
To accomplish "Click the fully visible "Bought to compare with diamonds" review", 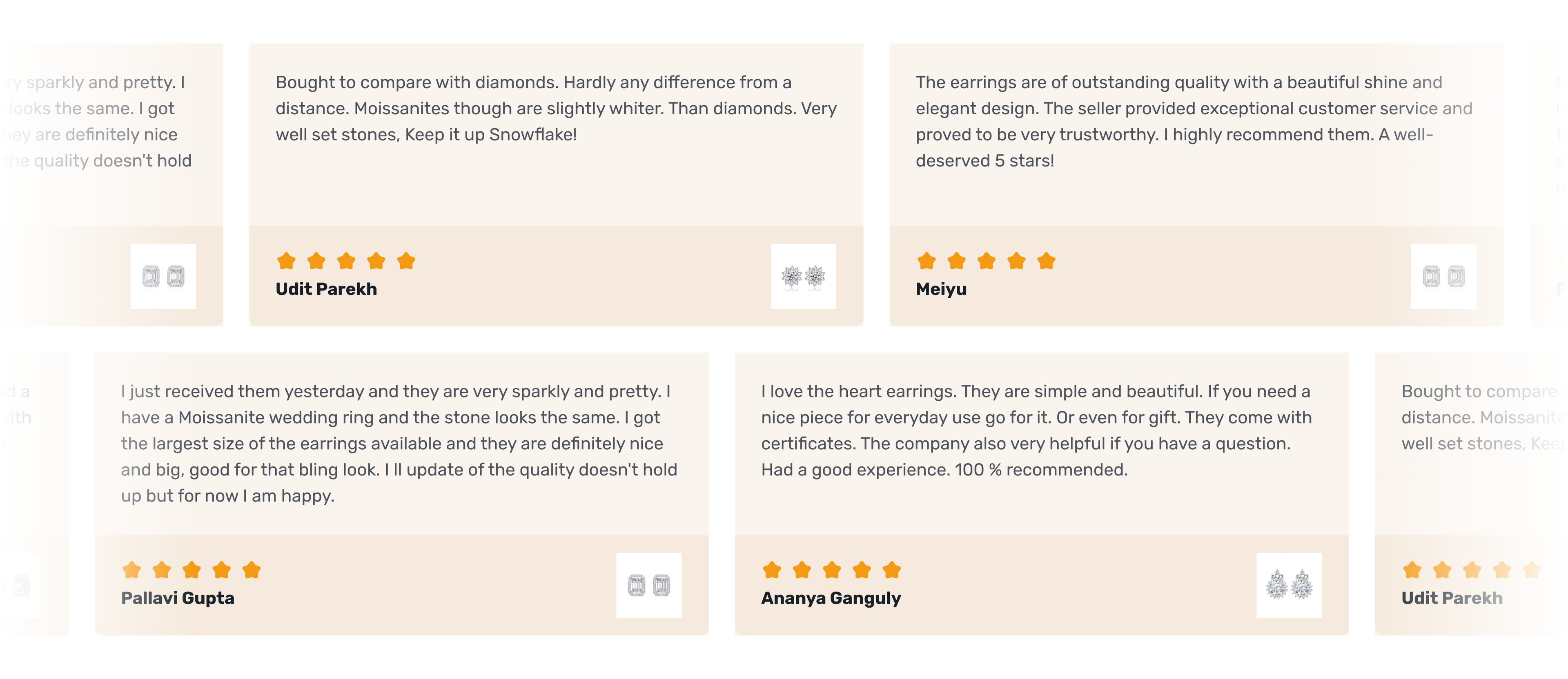I will [555, 108].
